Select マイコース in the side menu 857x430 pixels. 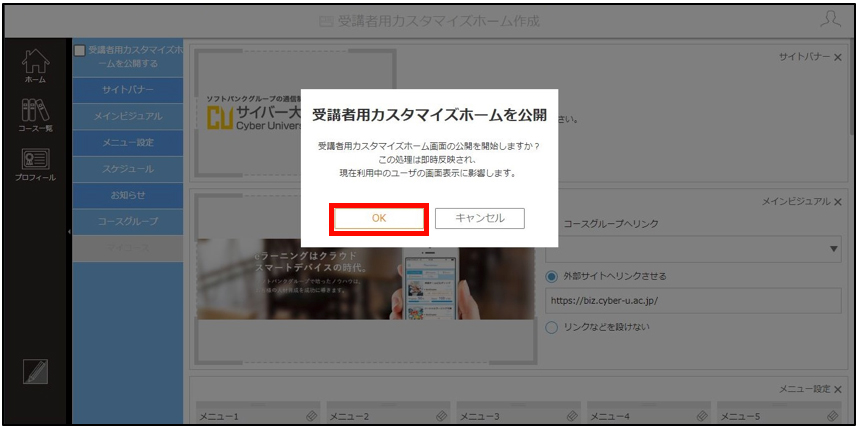[128, 248]
